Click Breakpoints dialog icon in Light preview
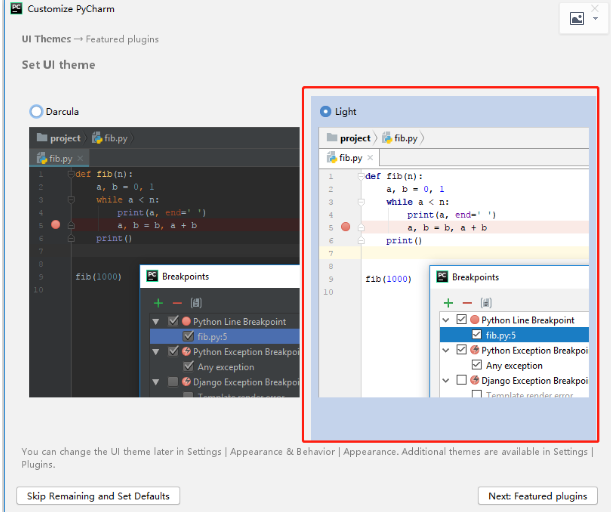 (442, 277)
